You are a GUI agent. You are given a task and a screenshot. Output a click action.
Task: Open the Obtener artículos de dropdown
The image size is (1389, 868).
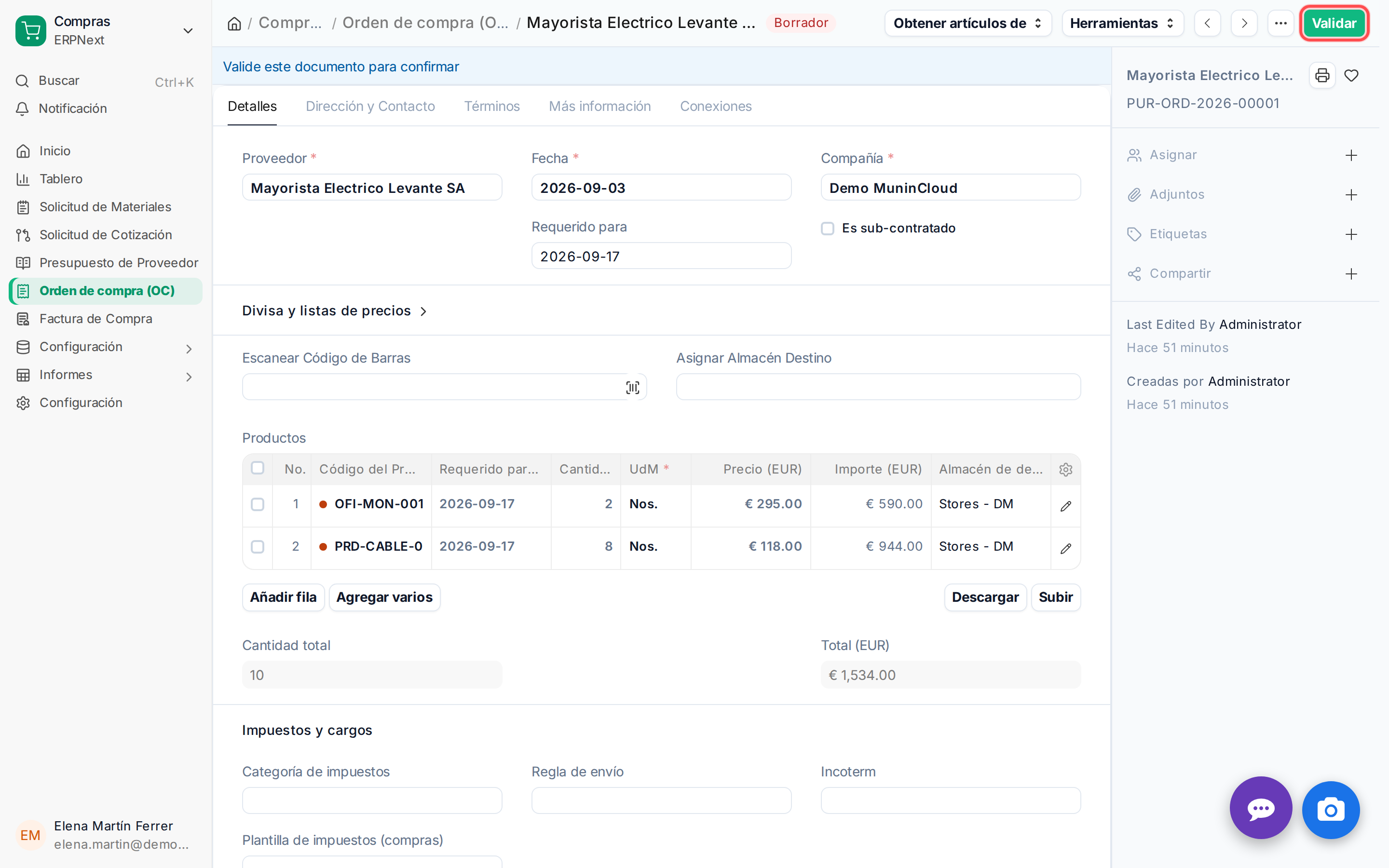[x=967, y=24]
